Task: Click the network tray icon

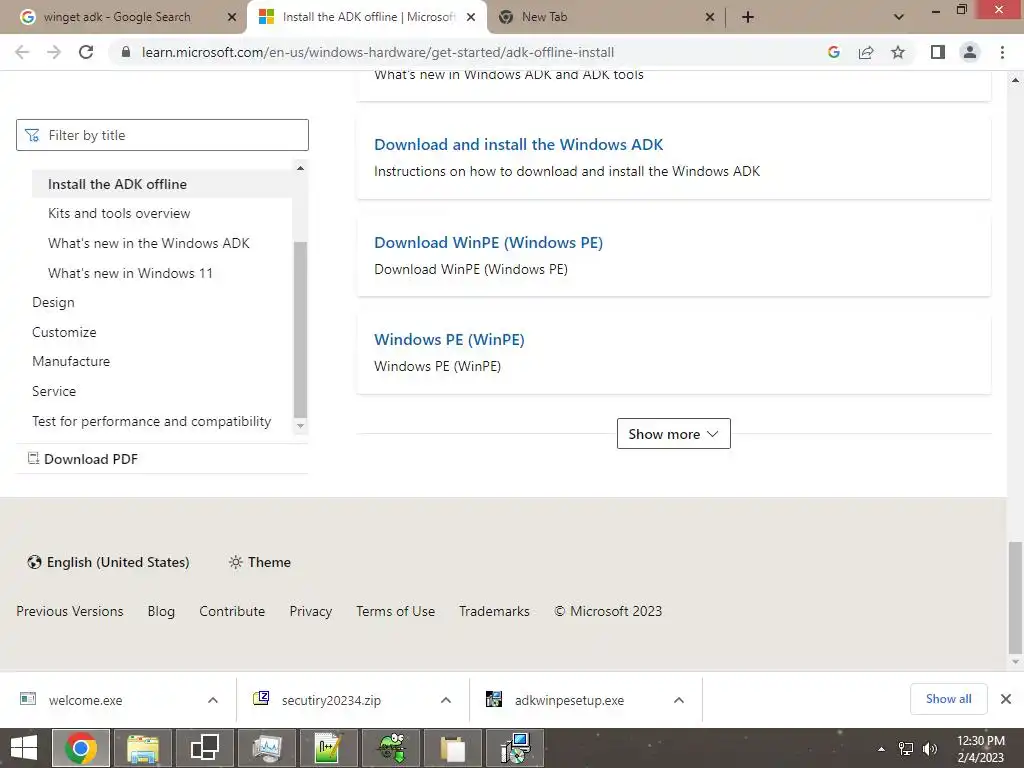Action: click(906, 749)
